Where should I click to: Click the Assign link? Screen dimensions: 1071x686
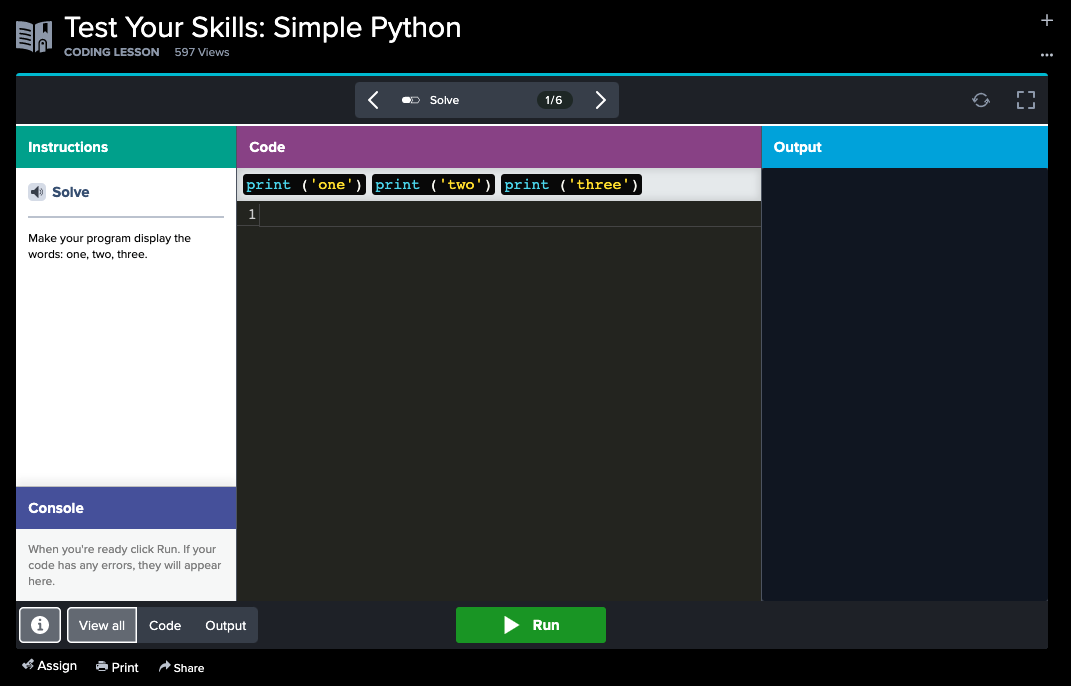pos(49,666)
